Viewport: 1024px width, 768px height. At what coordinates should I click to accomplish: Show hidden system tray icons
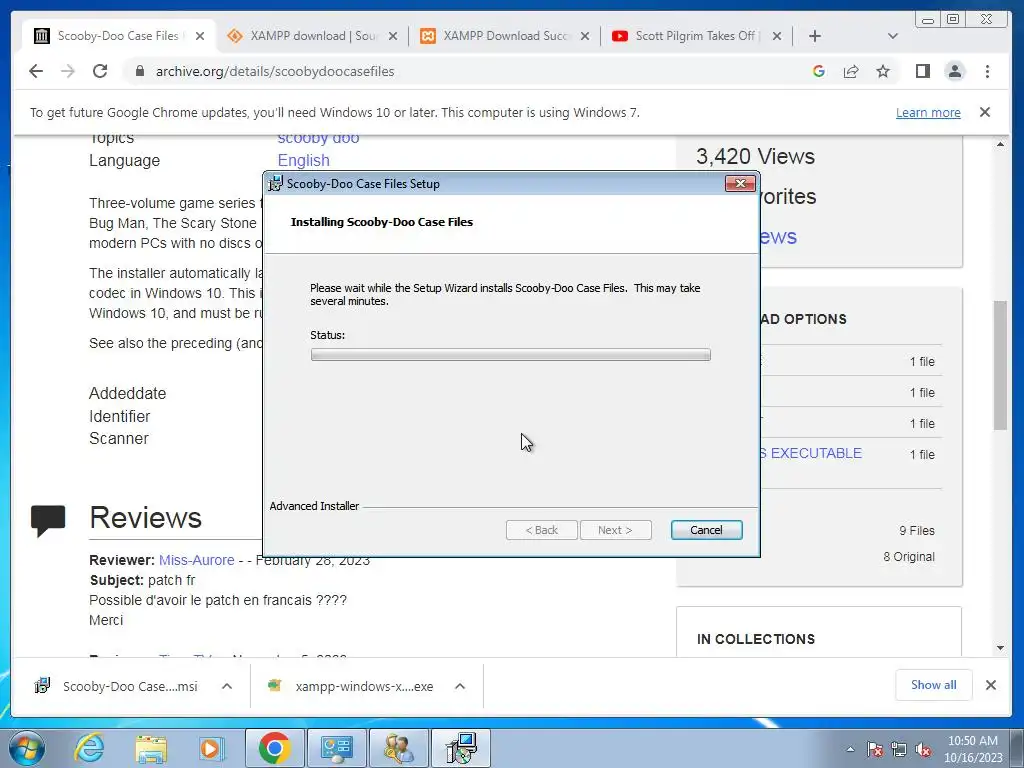click(x=850, y=749)
